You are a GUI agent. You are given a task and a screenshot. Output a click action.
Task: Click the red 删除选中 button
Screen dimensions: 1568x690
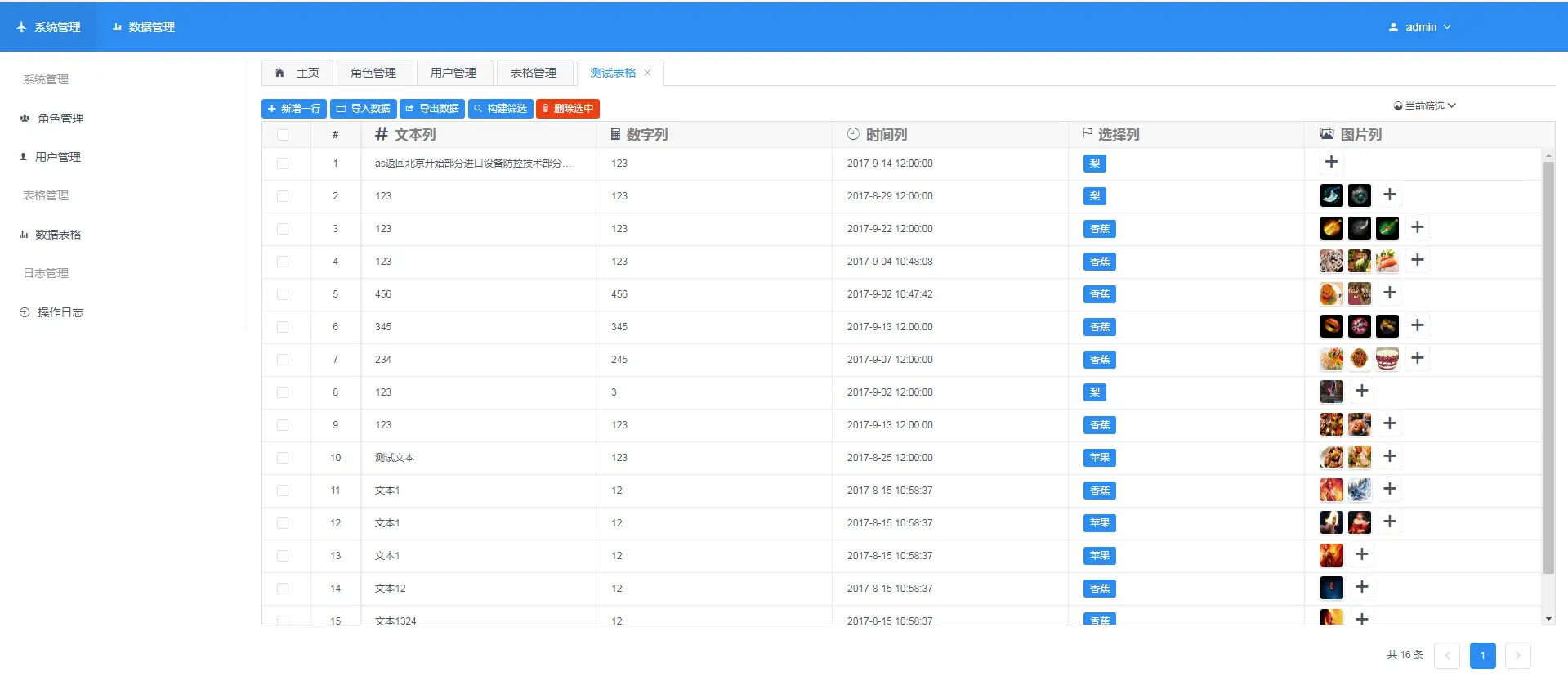[x=568, y=109]
